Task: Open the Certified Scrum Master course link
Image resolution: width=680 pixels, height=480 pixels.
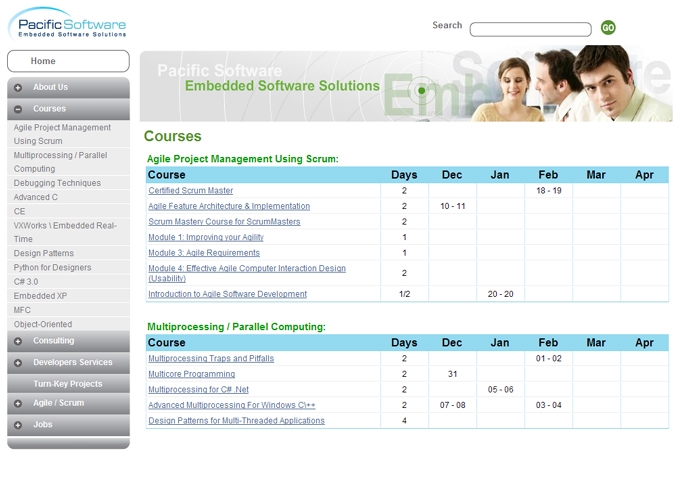Action: [190, 191]
